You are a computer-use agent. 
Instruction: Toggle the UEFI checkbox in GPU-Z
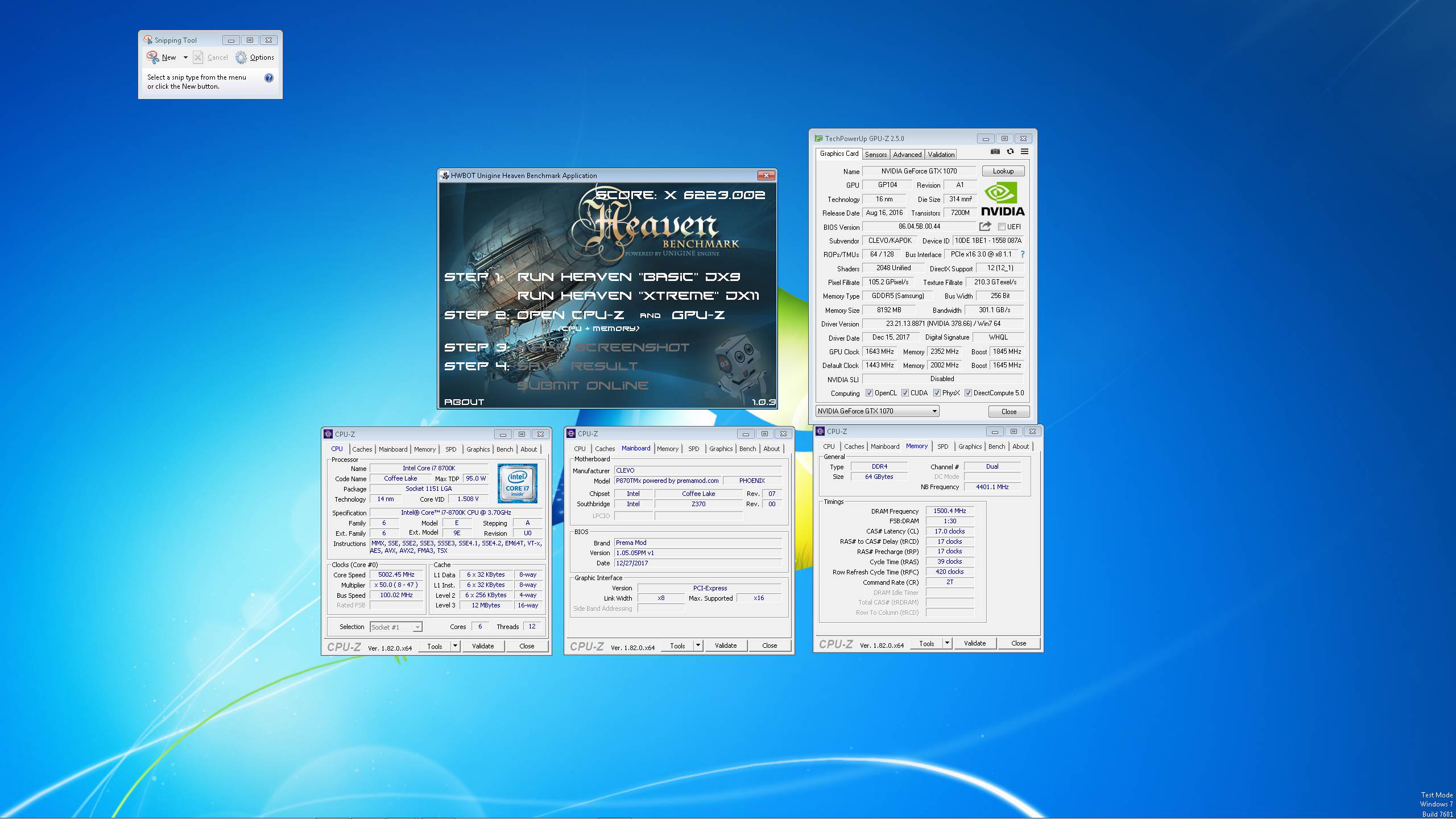1002,226
